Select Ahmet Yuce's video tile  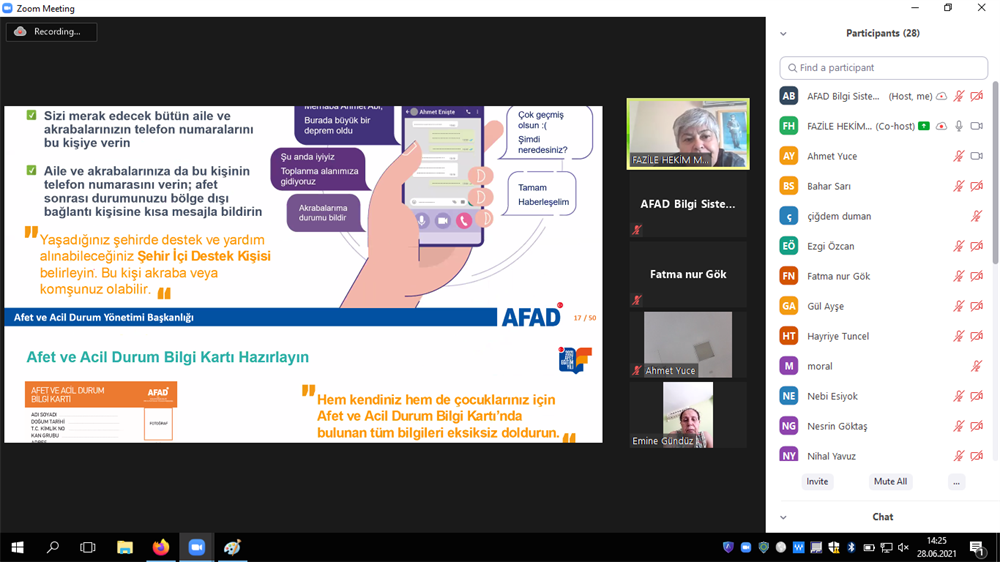688,344
